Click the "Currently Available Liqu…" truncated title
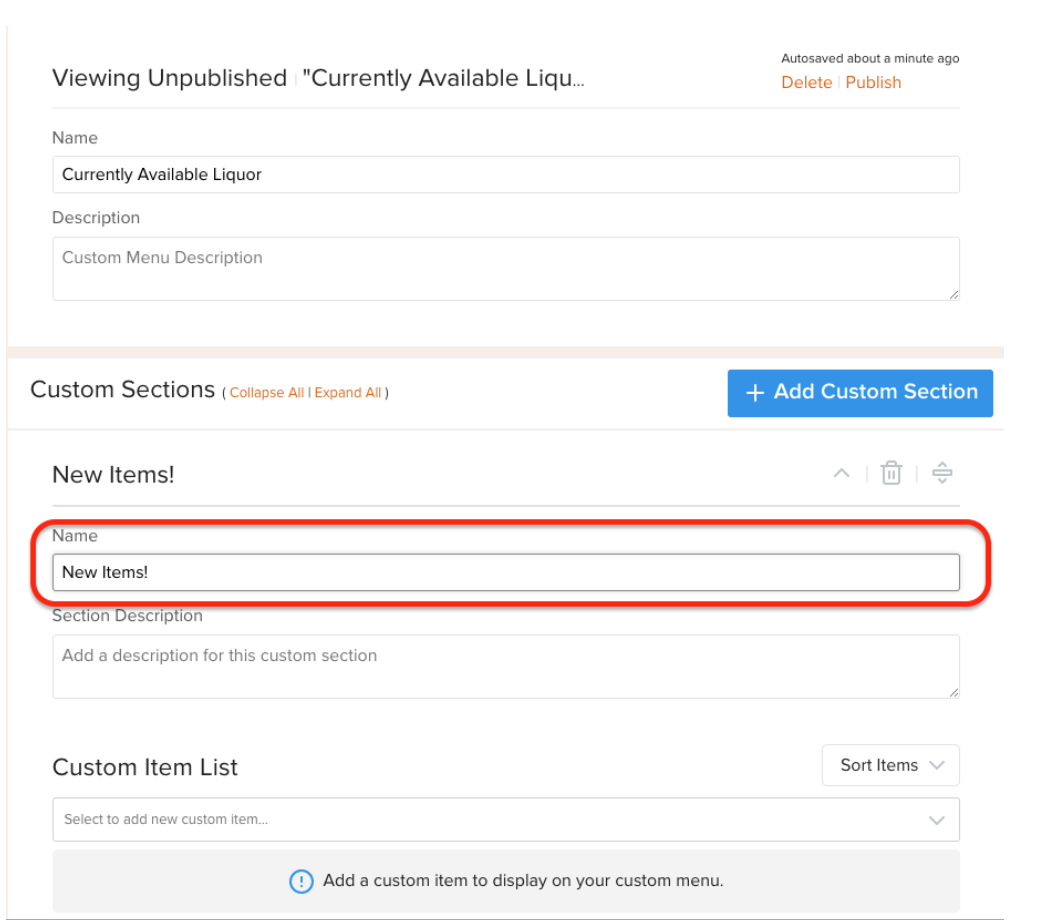This screenshot has height=922, width=1052. (443, 78)
